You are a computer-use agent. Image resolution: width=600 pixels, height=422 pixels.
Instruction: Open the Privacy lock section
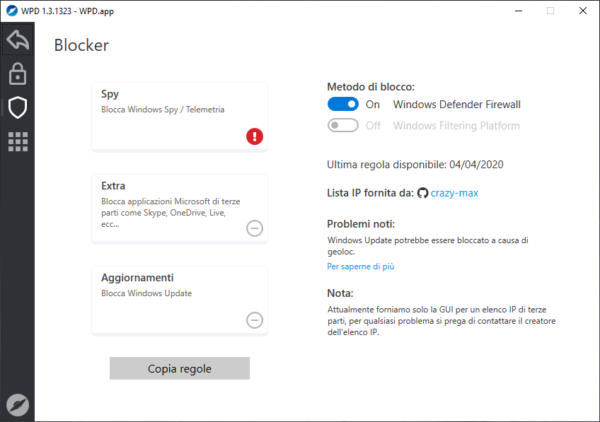(x=18, y=74)
